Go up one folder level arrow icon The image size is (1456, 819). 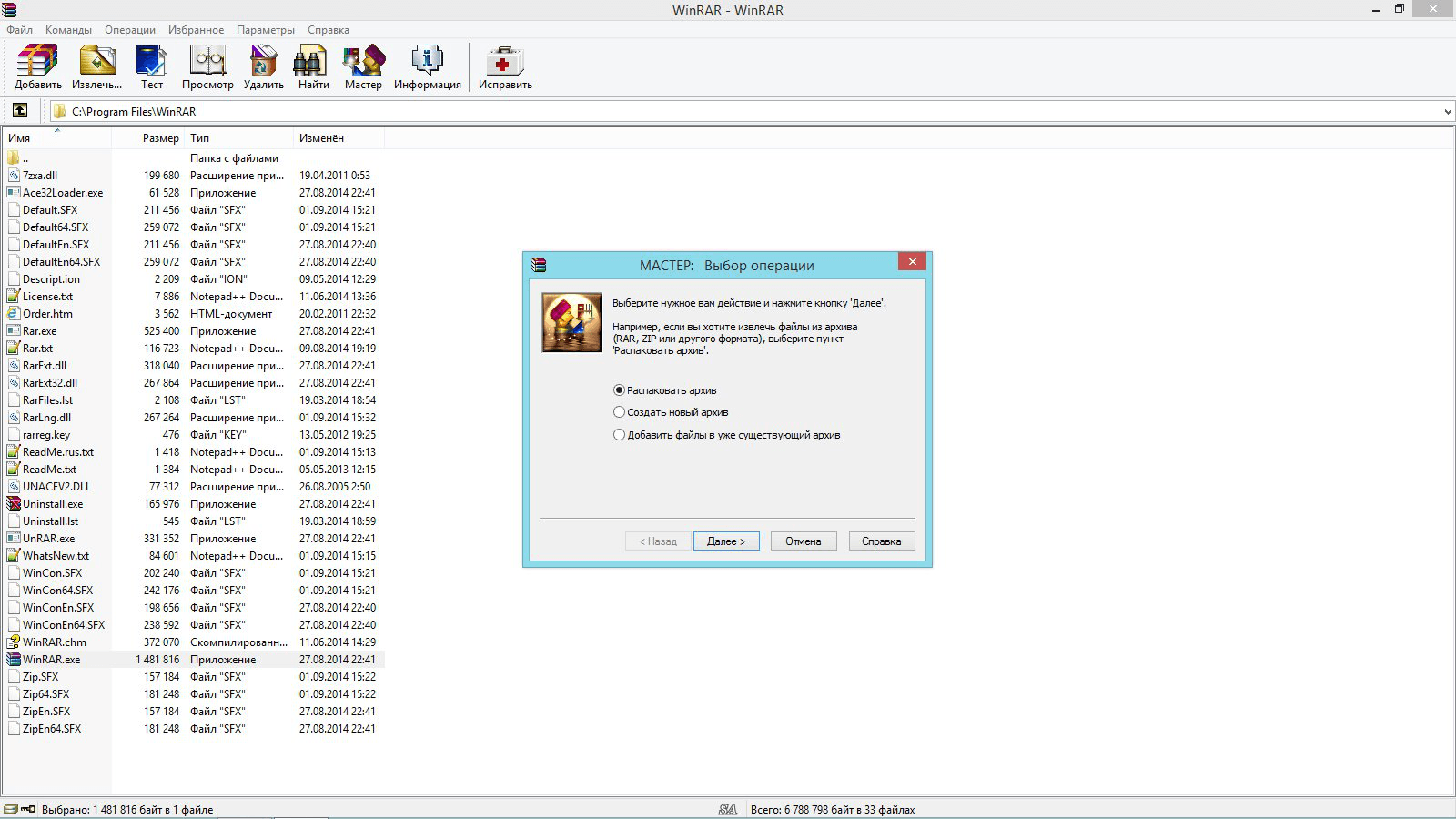(19, 111)
